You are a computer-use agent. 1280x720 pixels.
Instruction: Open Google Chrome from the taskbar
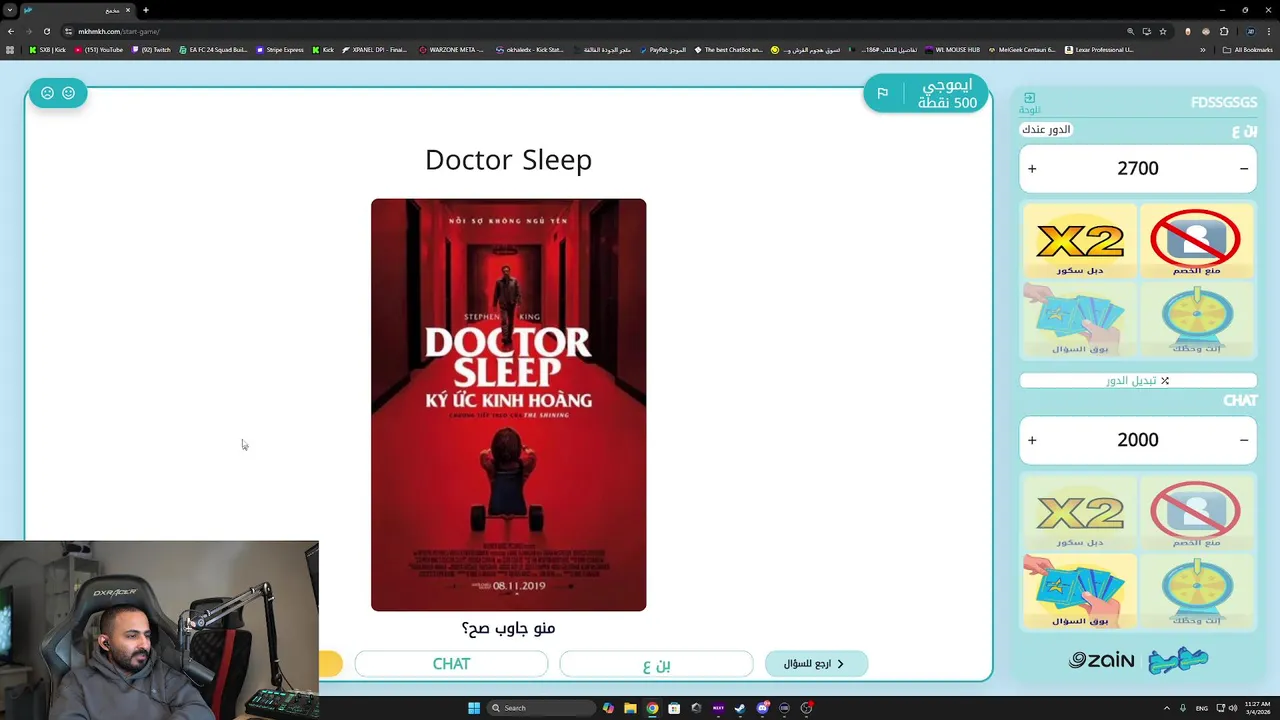652,708
